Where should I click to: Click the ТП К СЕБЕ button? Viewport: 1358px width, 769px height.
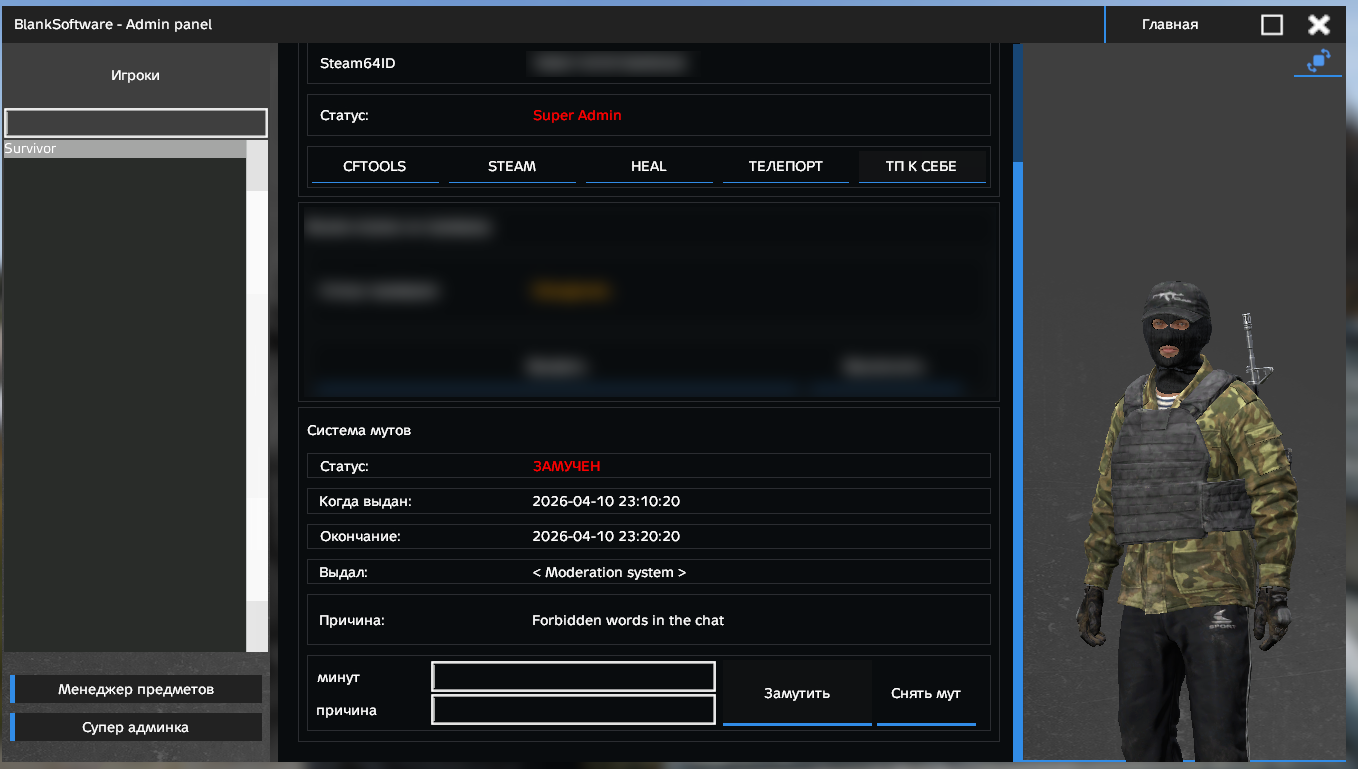pyautogui.click(x=922, y=167)
